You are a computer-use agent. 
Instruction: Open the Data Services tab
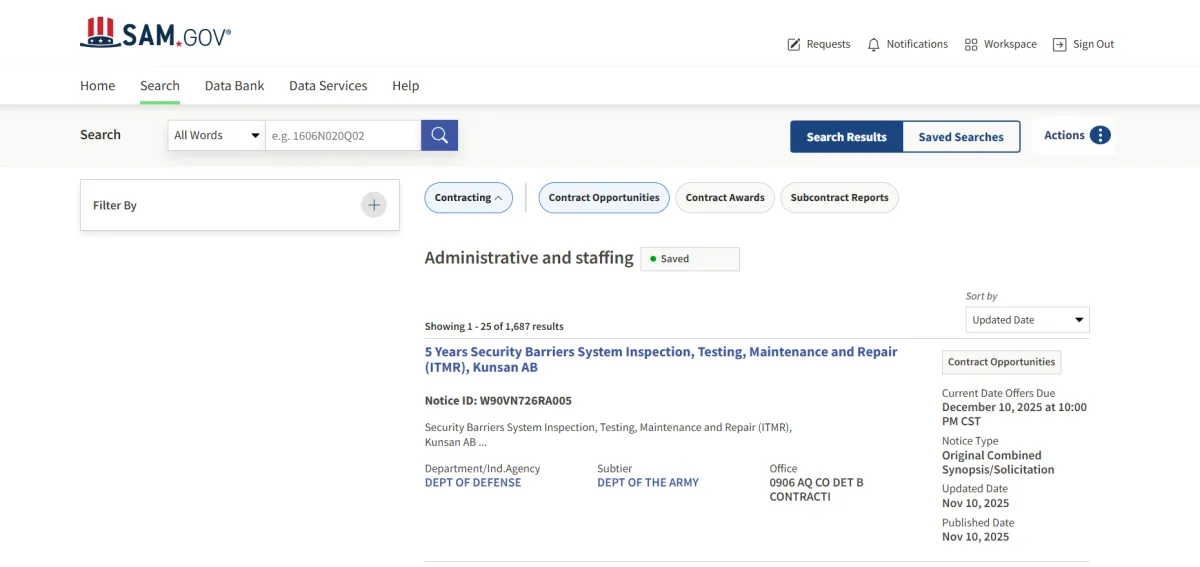(x=328, y=86)
